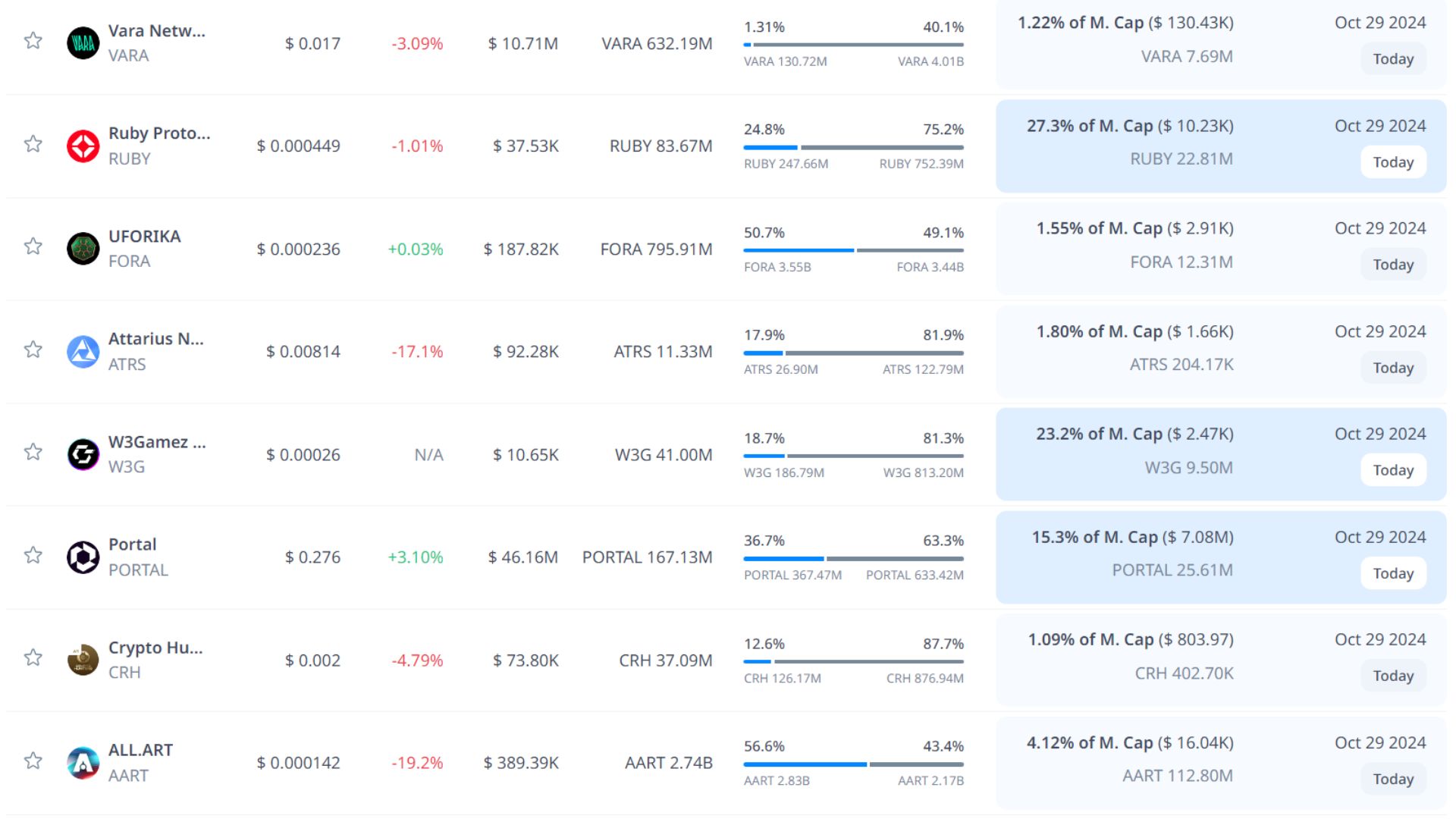Click Today badge in W3Gamez row
The image size is (1456, 819).
point(1393,470)
